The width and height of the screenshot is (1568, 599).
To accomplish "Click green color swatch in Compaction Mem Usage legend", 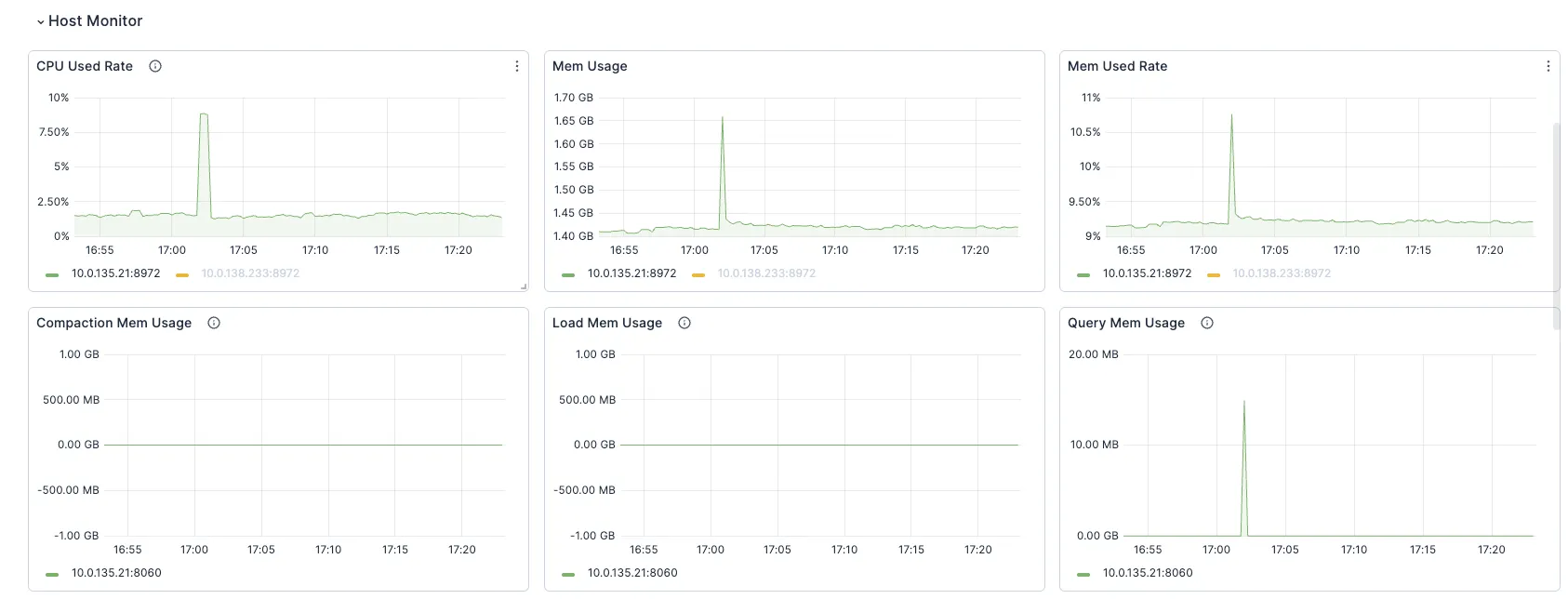I will point(52,574).
